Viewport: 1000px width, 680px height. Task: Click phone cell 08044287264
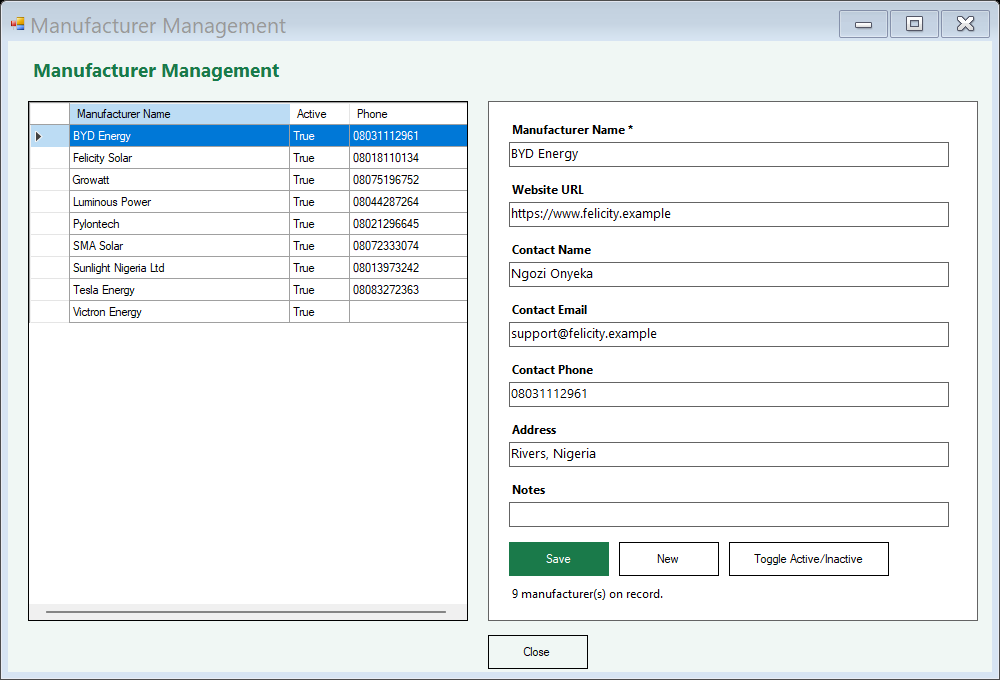[408, 202]
